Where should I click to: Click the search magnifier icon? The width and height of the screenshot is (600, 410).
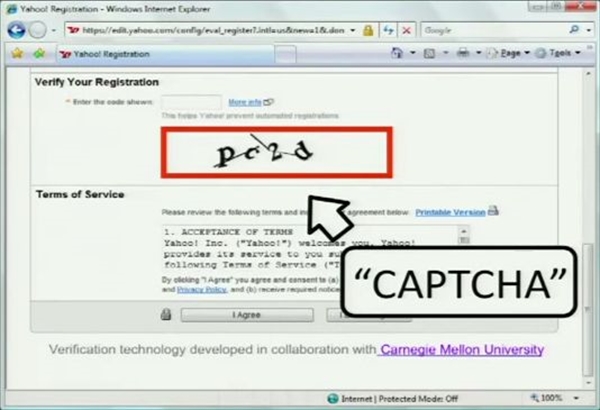coord(574,29)
